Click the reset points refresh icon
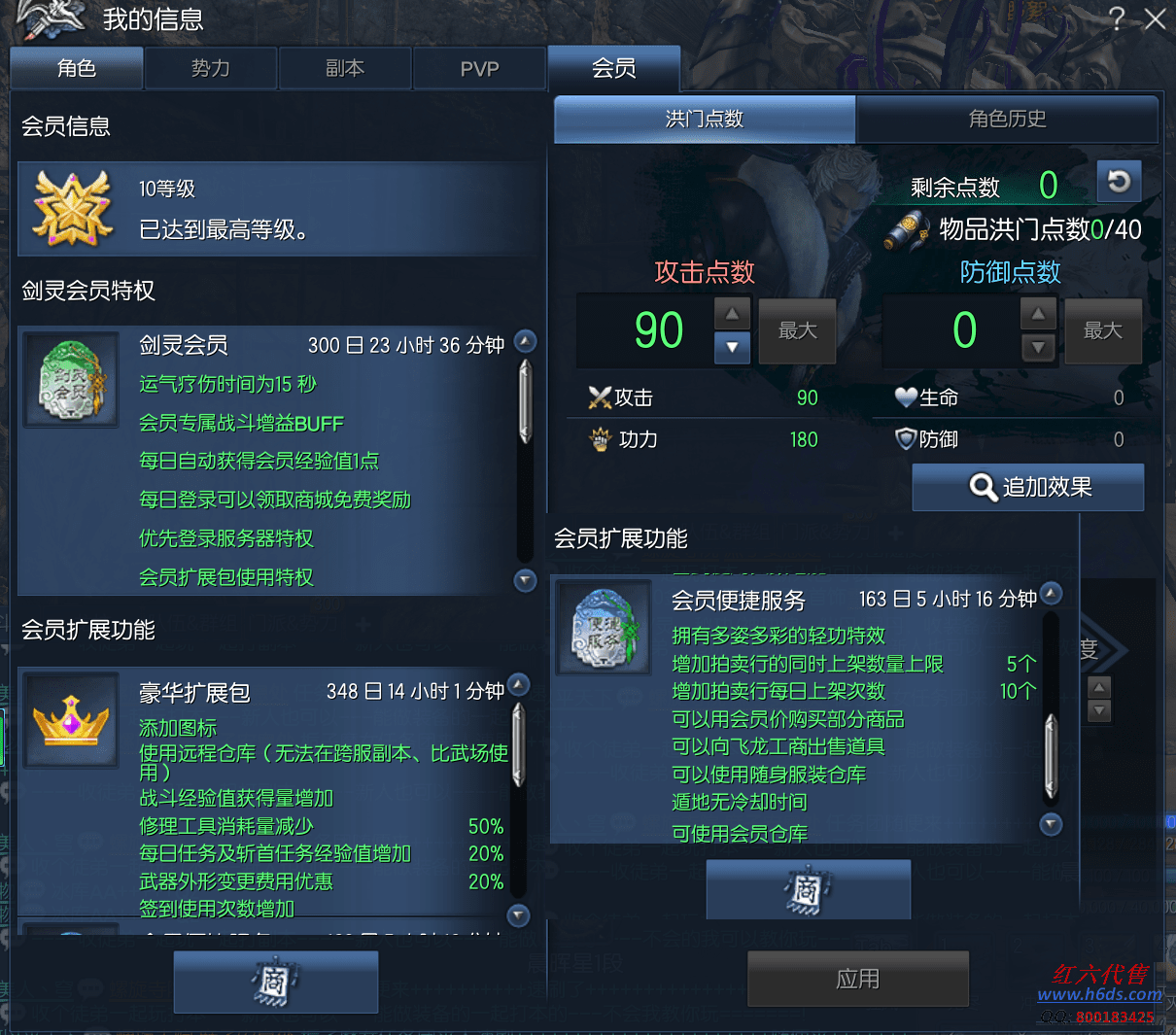Image resolution: width=1176 pixels, height=1035 pixels. pyautogui.click(x=1119, y=181)
